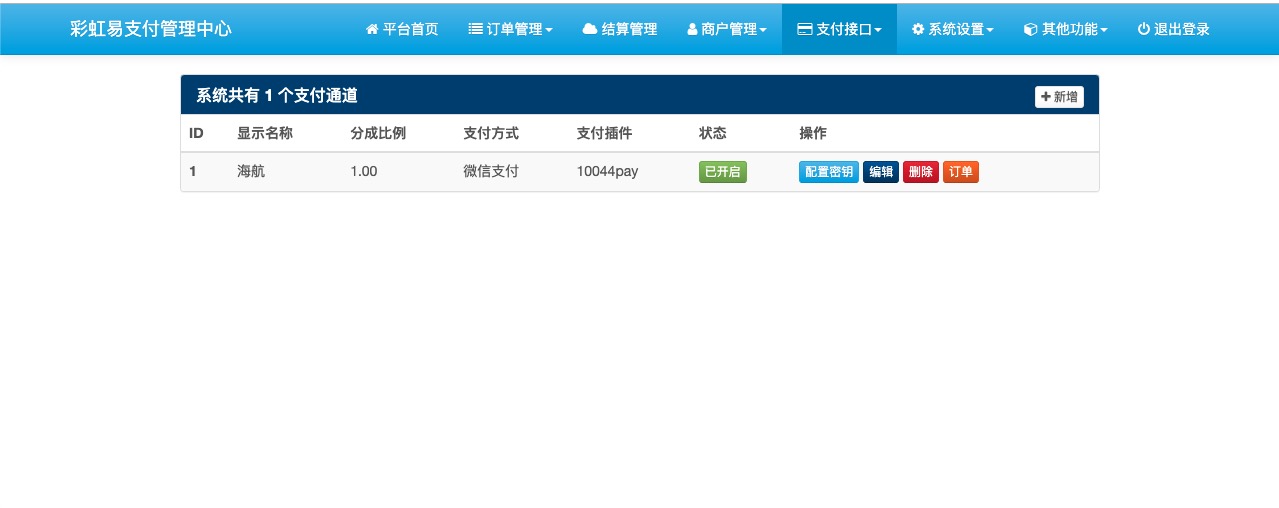1279x508 pixels.
Task: Click the 操作 column header
Action: [813, 133]
